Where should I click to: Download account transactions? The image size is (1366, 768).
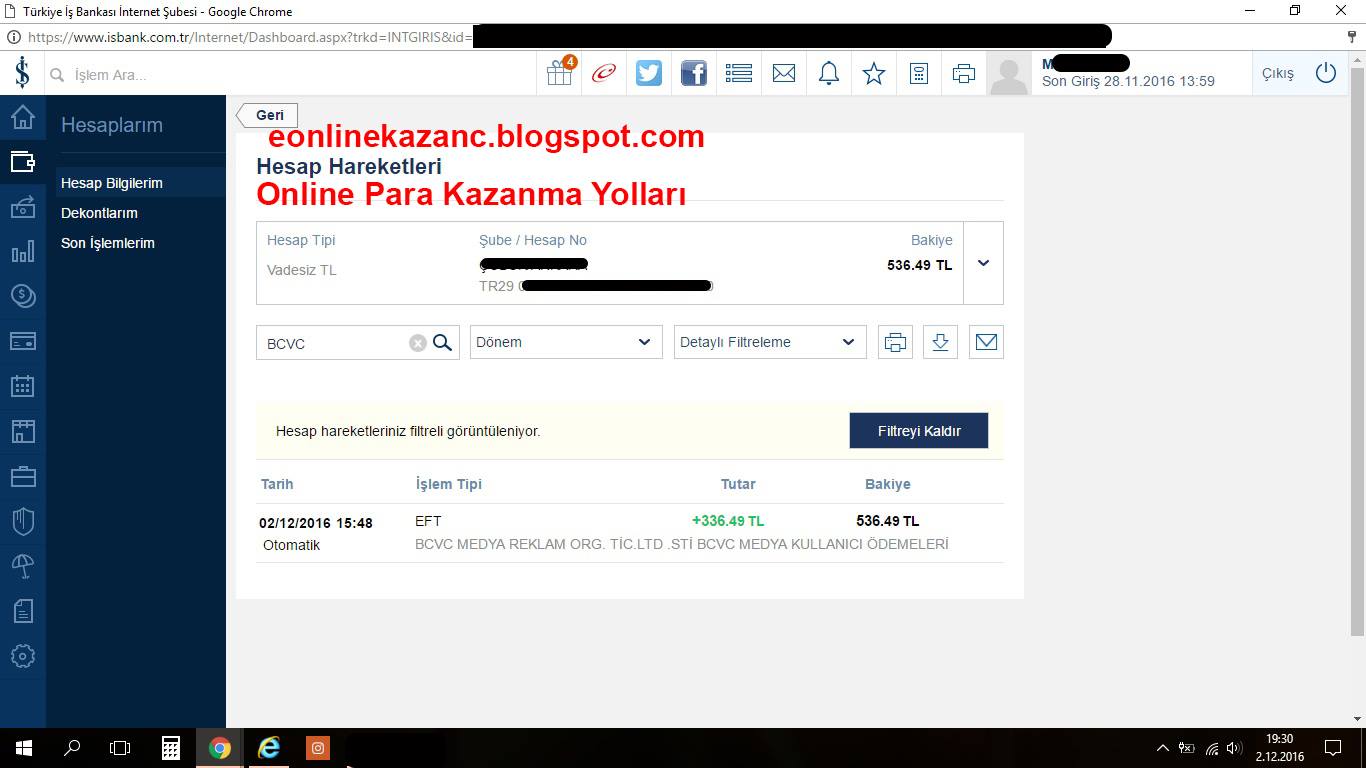pos(940,342)
